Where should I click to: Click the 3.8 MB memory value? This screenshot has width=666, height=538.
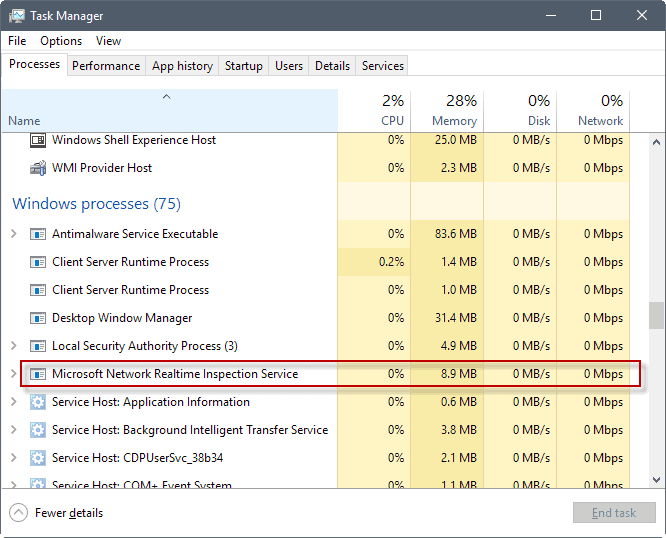[459, 430]
